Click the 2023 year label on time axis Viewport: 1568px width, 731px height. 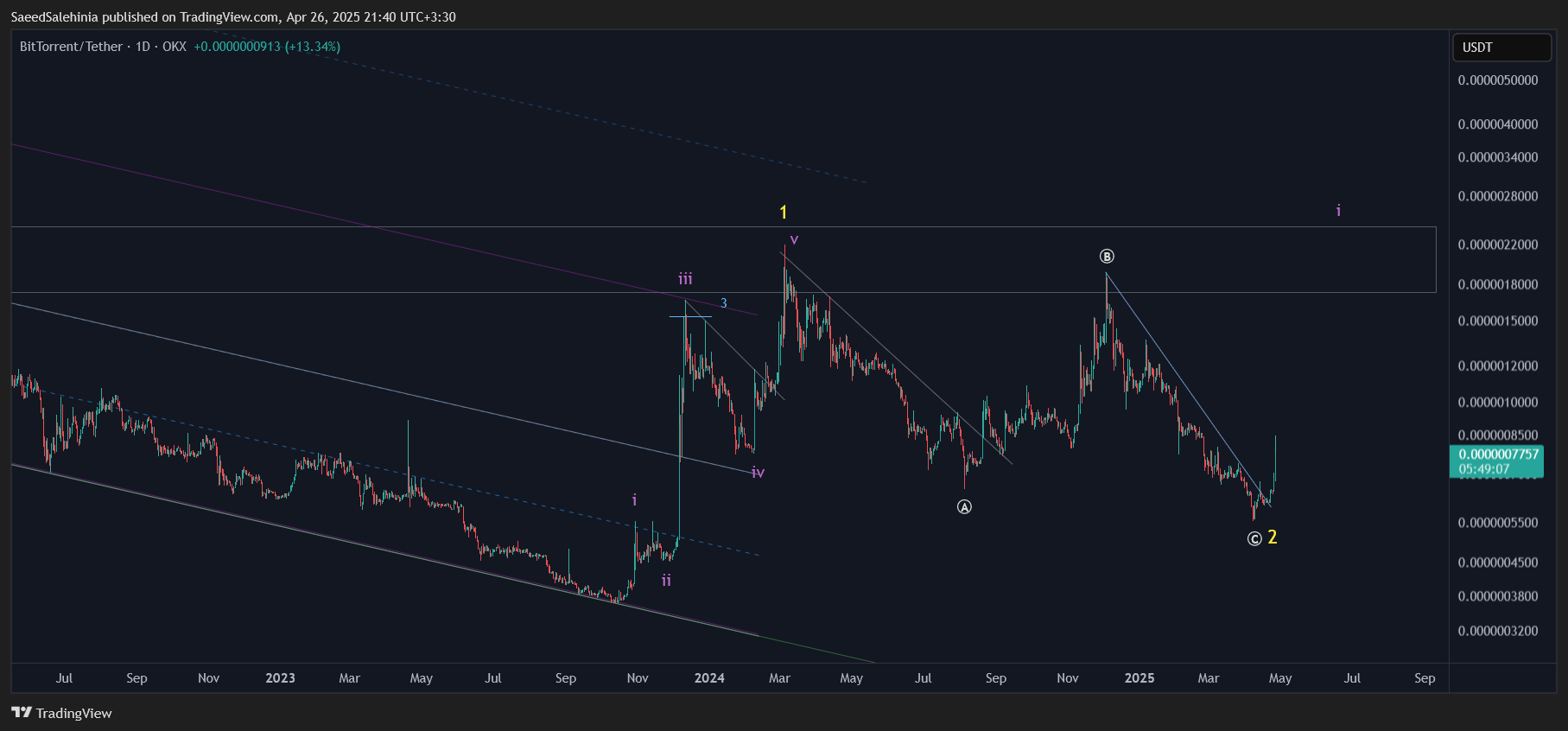(280, 678)
